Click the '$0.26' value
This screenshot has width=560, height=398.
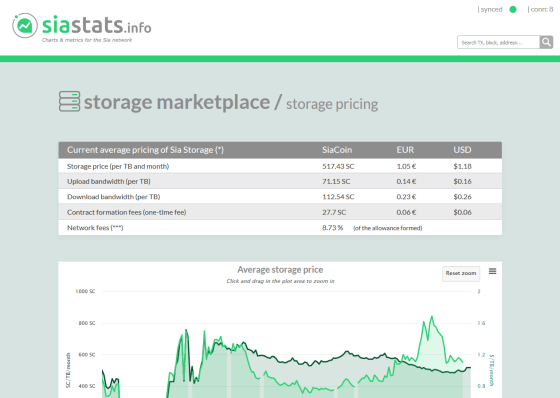coord(462,197)
